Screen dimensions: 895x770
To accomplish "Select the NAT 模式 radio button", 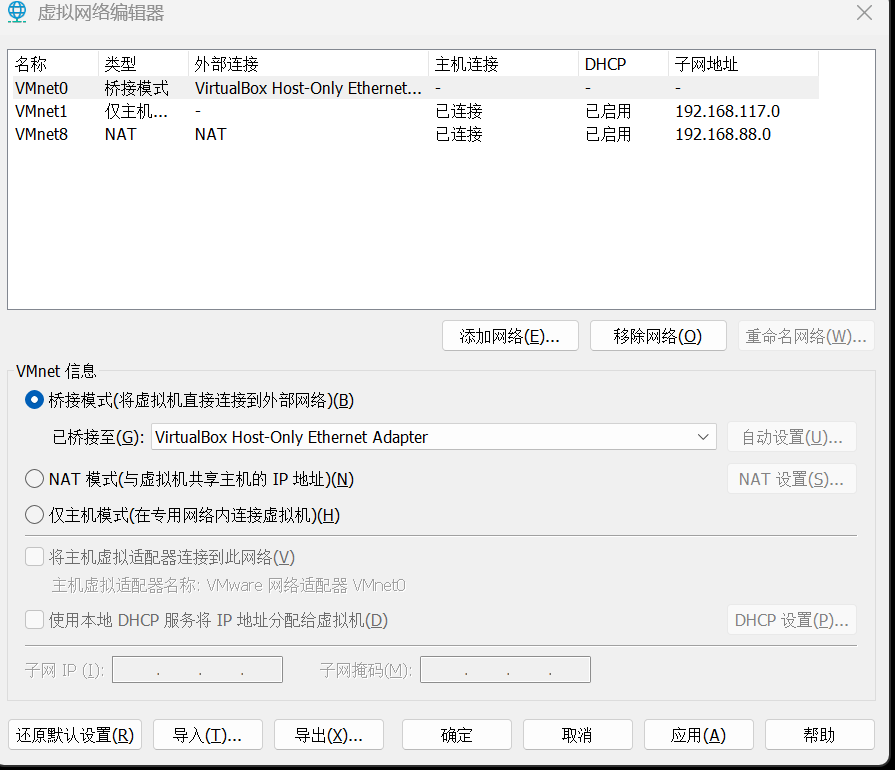I will [x=34, y=479].
